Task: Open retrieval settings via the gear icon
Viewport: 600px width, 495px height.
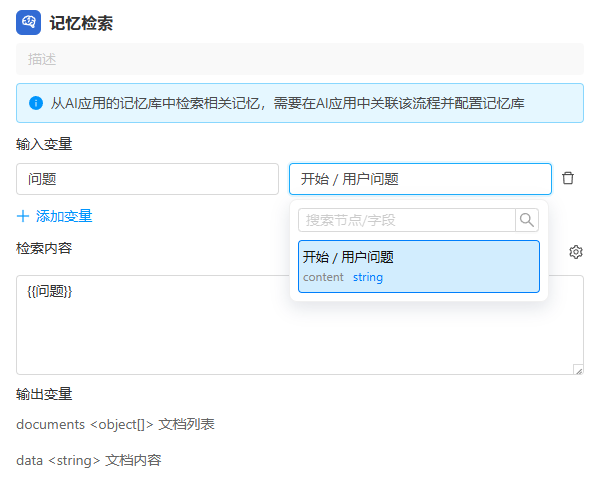Action: coord(576,252)
